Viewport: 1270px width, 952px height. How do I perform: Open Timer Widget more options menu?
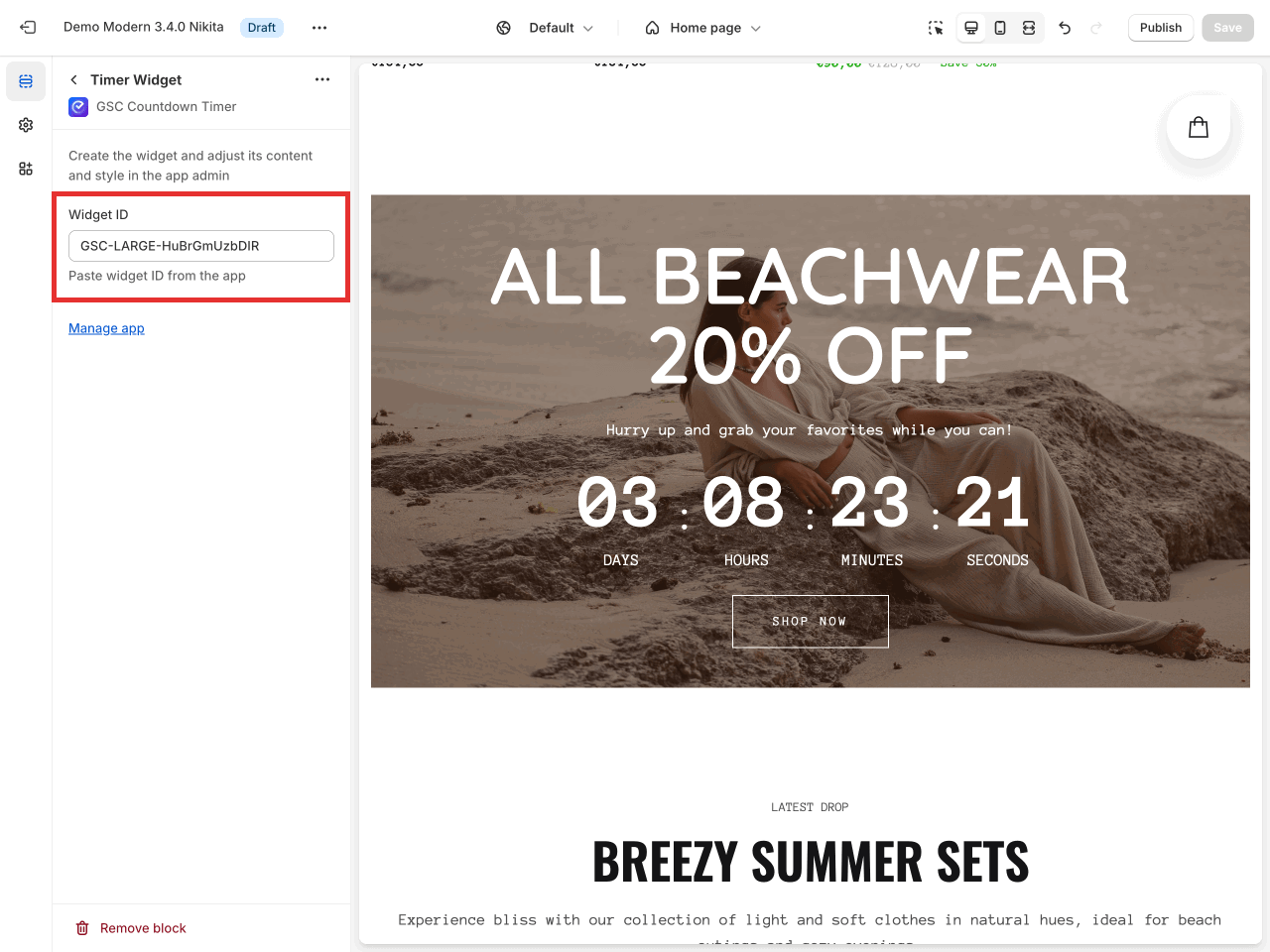[322, 79]
